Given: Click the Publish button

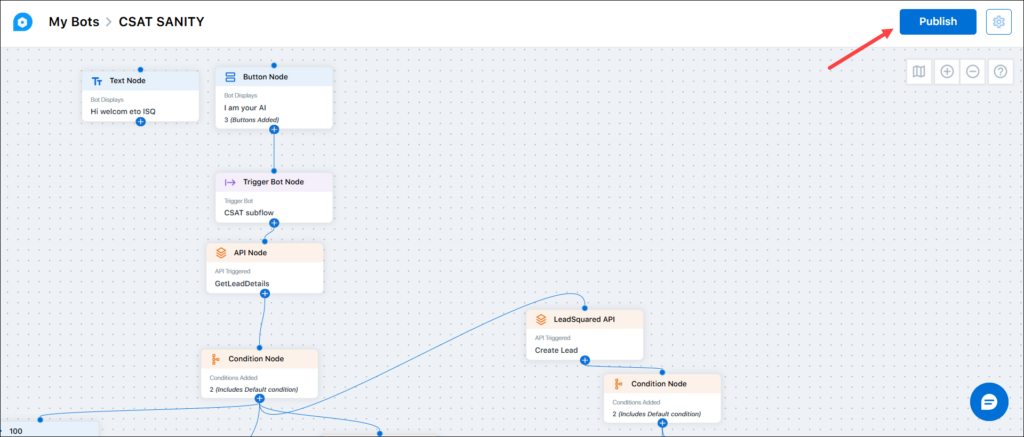Looking at the screenshot, I should 938,22.
